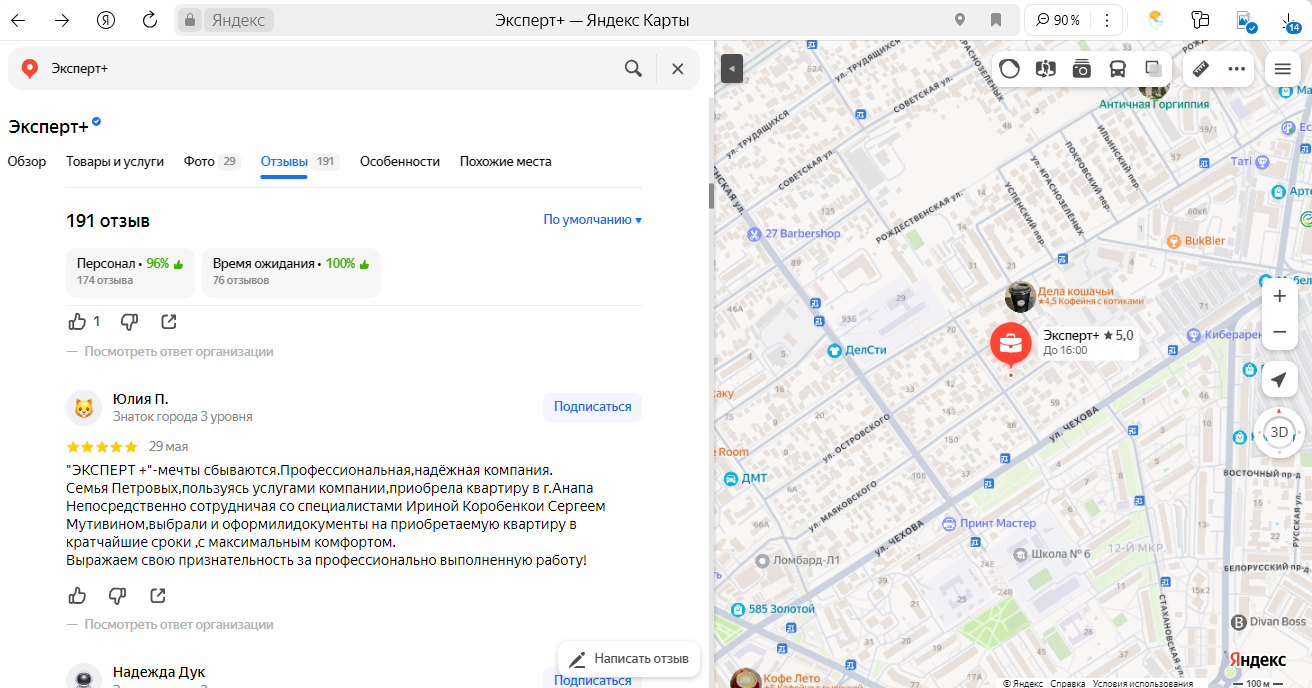Open the 'Товары и услуги' tab

point(115,162)
